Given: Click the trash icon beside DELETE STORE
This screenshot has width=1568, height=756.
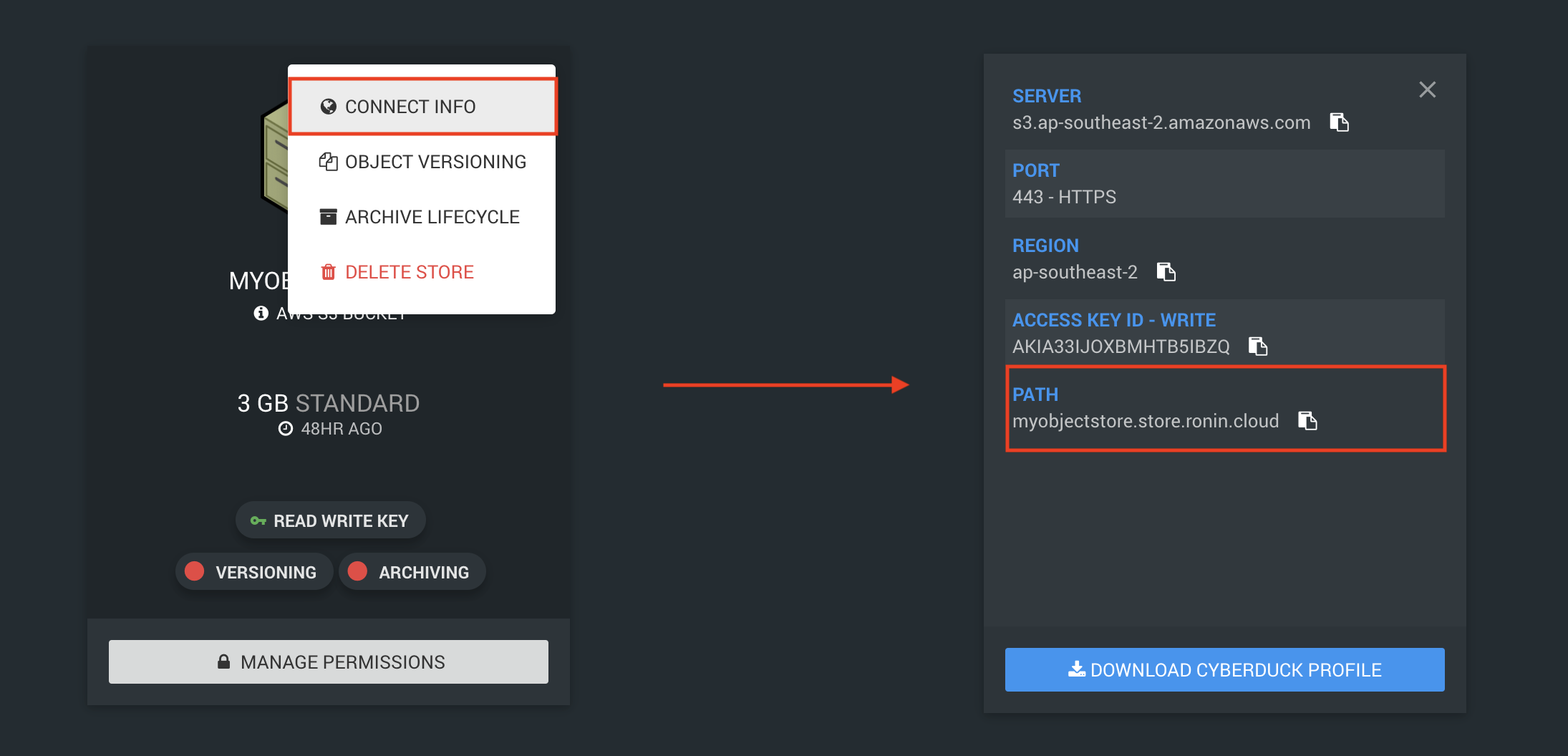Looking at the screenshot, I should coord(328,271).
